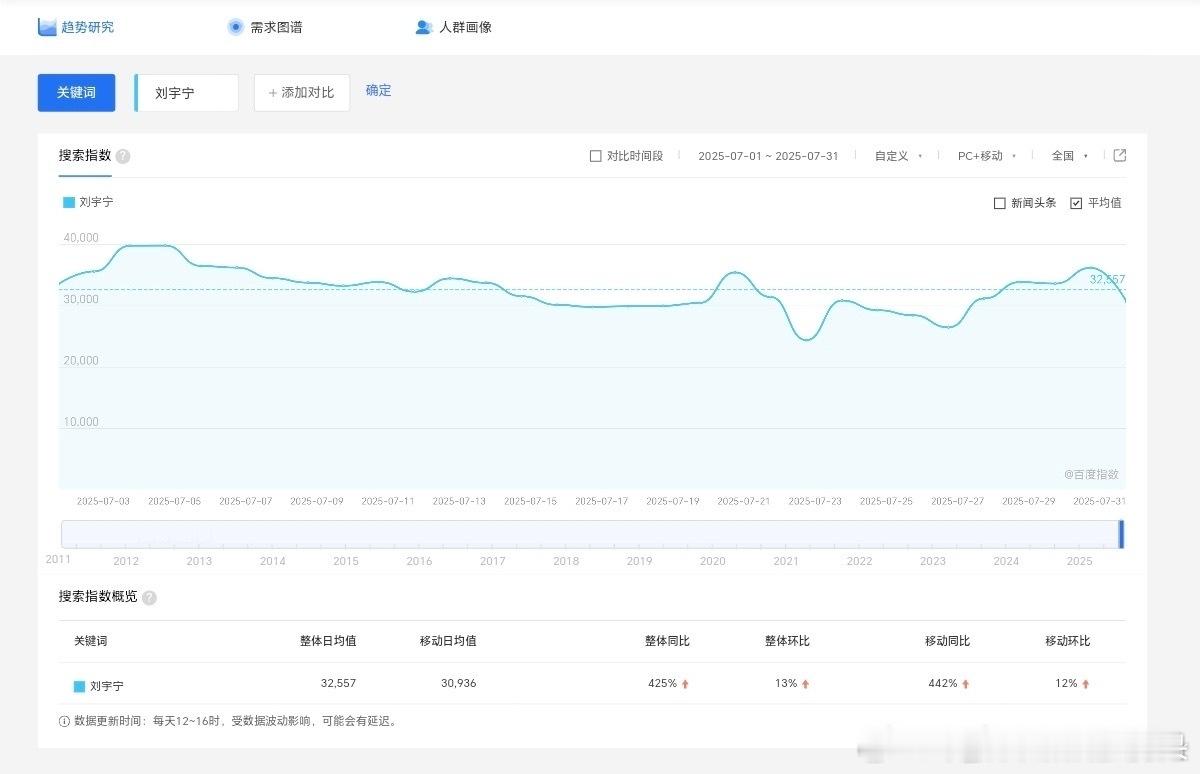Click x-axis date 2025-07-05
The height and width of the screenshot is (774, 1200).
(x=174, y=501)
